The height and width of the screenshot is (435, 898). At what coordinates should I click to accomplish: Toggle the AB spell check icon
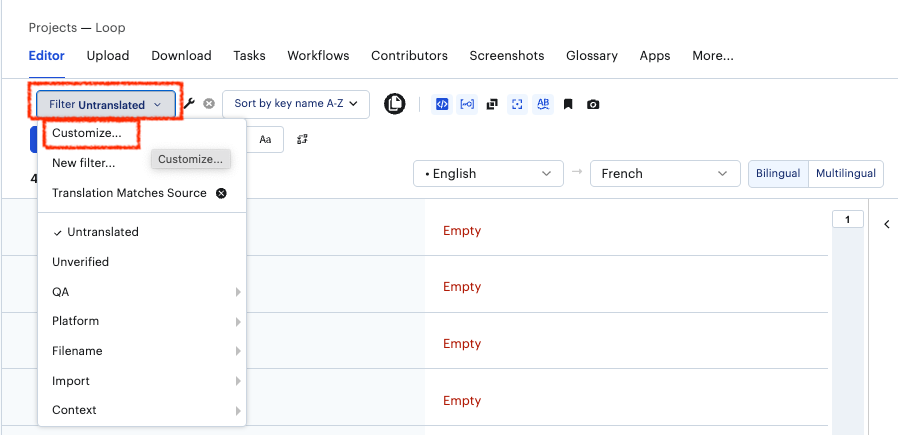pyautogui.click(x=543, y=104)
